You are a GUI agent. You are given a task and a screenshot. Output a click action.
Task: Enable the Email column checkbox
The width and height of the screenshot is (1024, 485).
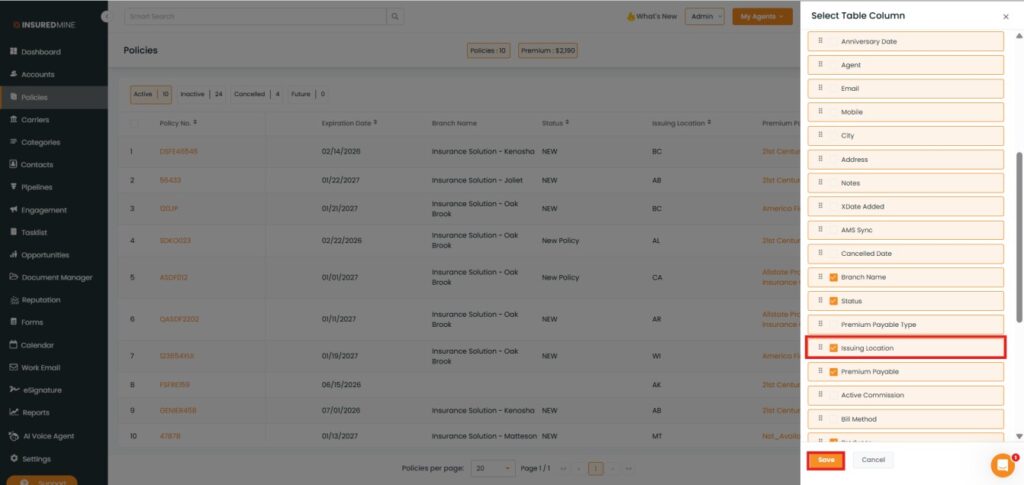833,89
